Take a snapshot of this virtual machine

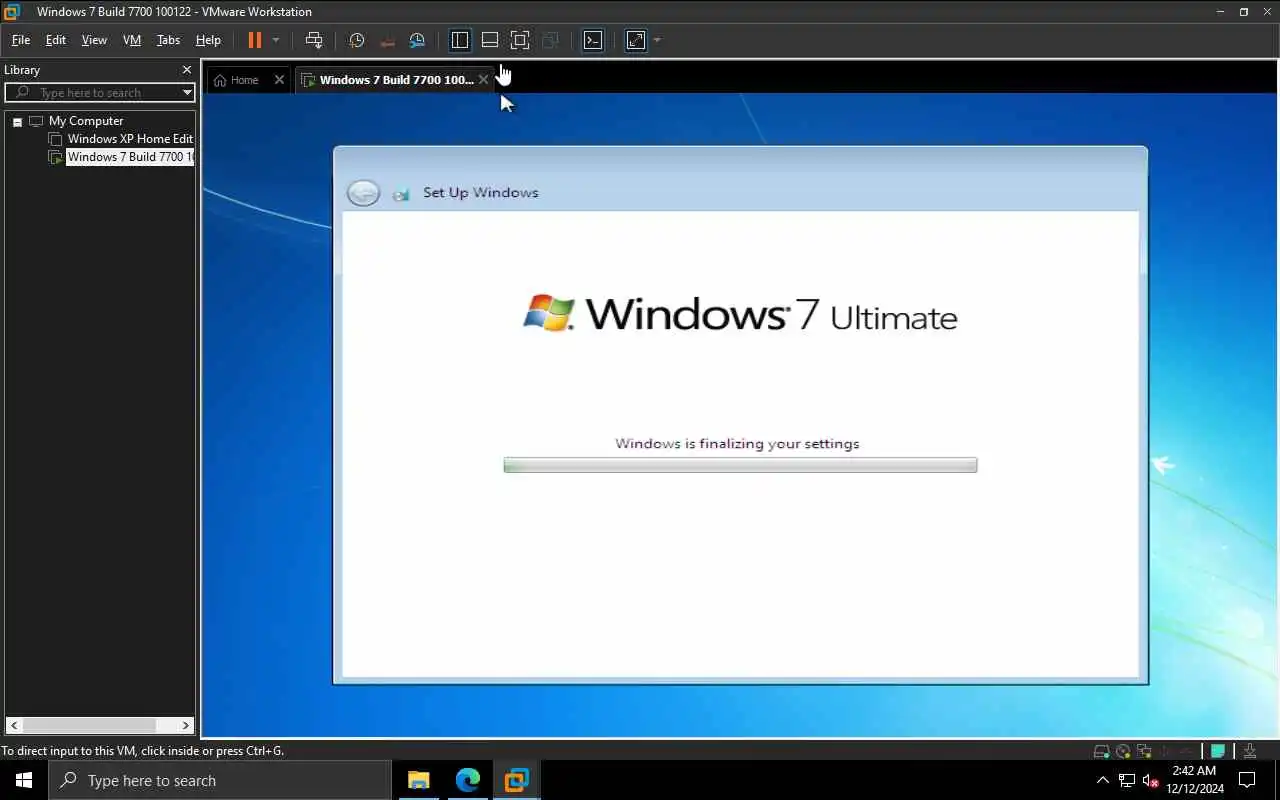click(357, 40)
